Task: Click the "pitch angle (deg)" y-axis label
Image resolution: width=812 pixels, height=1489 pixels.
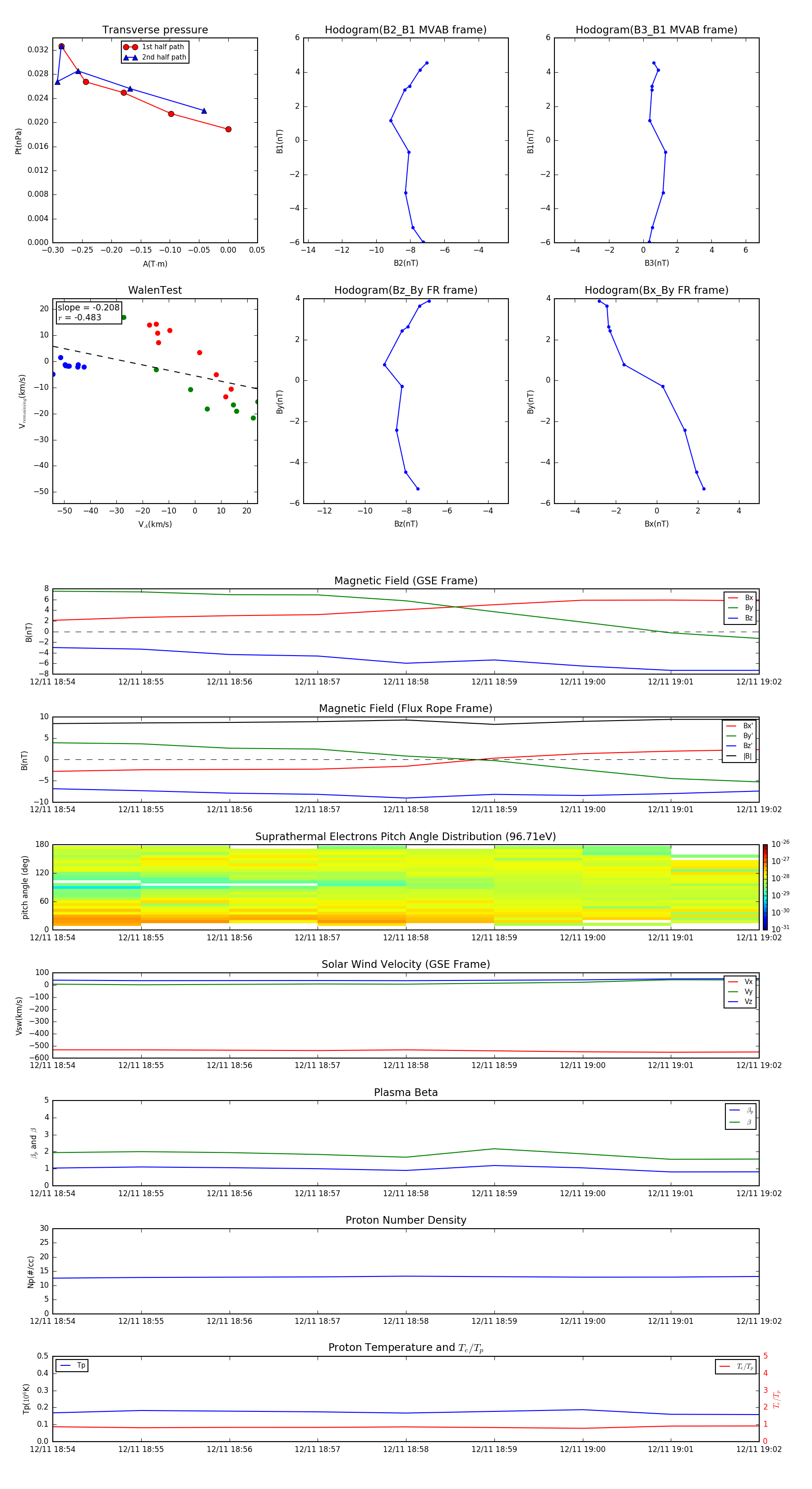Action: [x=25, y=887]
